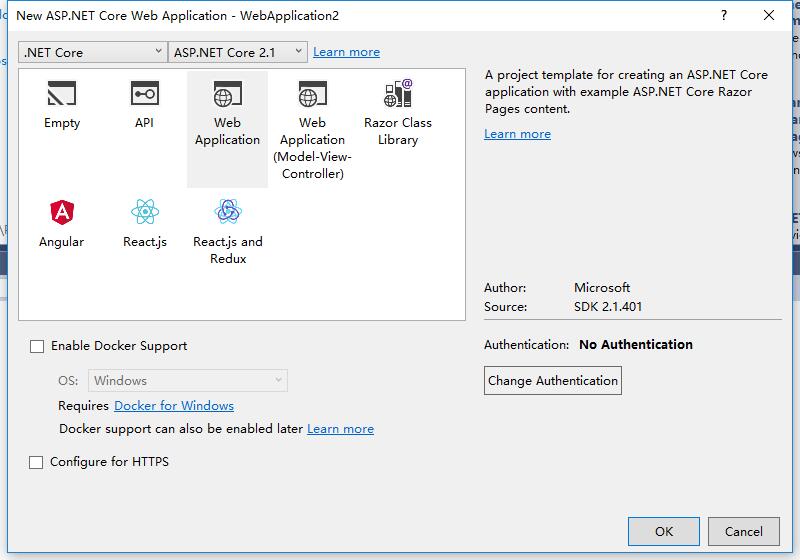Click the help question mark in title bar
Screen dimensions: 800x560
pos(723,15)
